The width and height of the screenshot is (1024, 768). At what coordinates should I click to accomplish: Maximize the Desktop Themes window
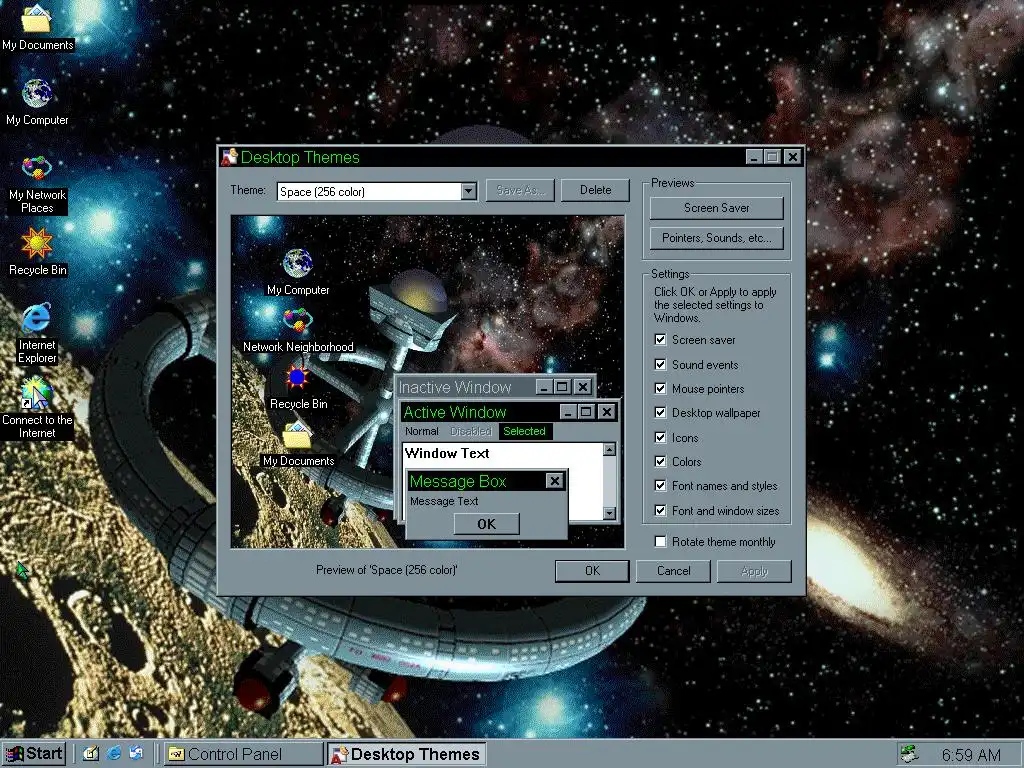[773, 157]
